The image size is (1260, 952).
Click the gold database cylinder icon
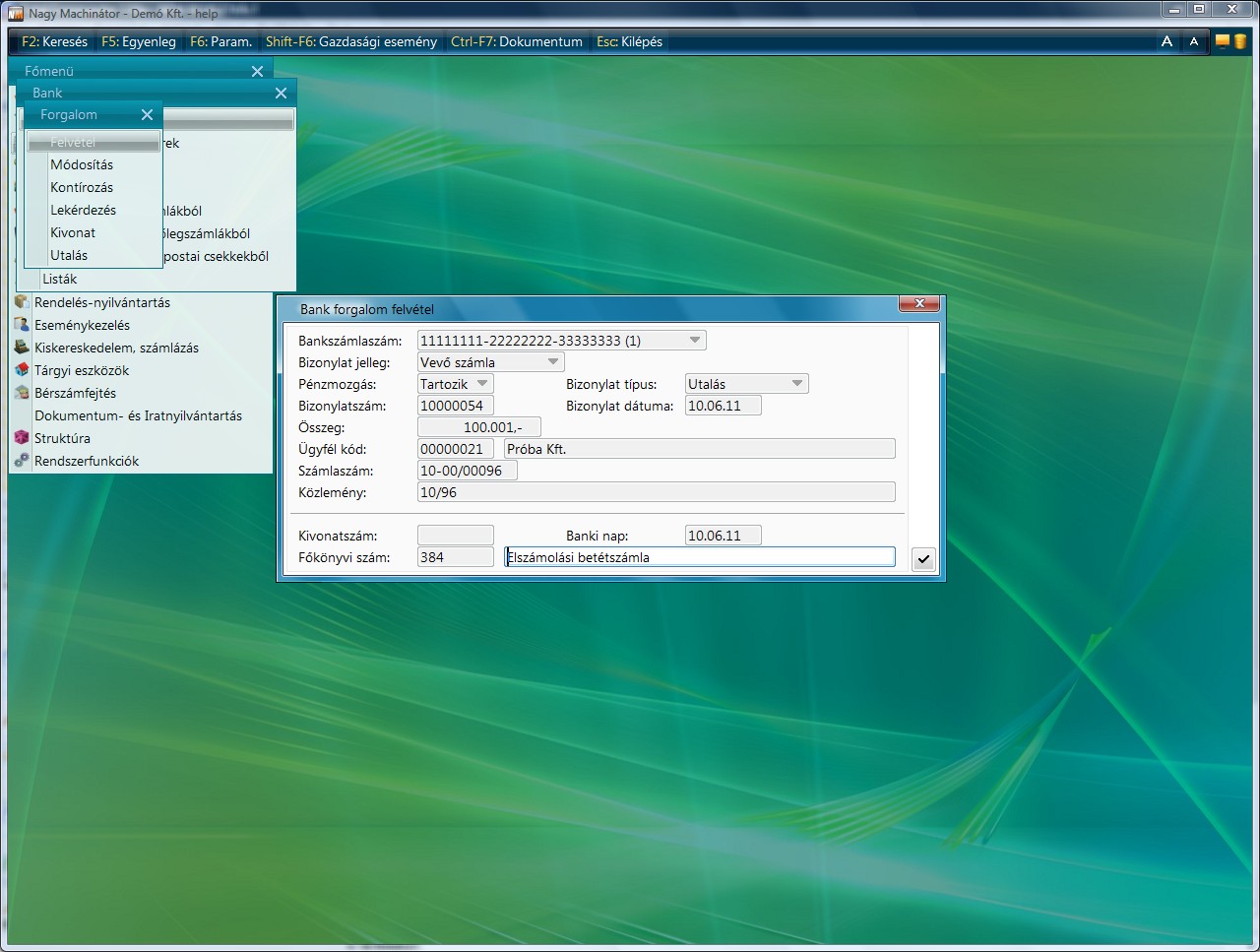coord(1240,41)
